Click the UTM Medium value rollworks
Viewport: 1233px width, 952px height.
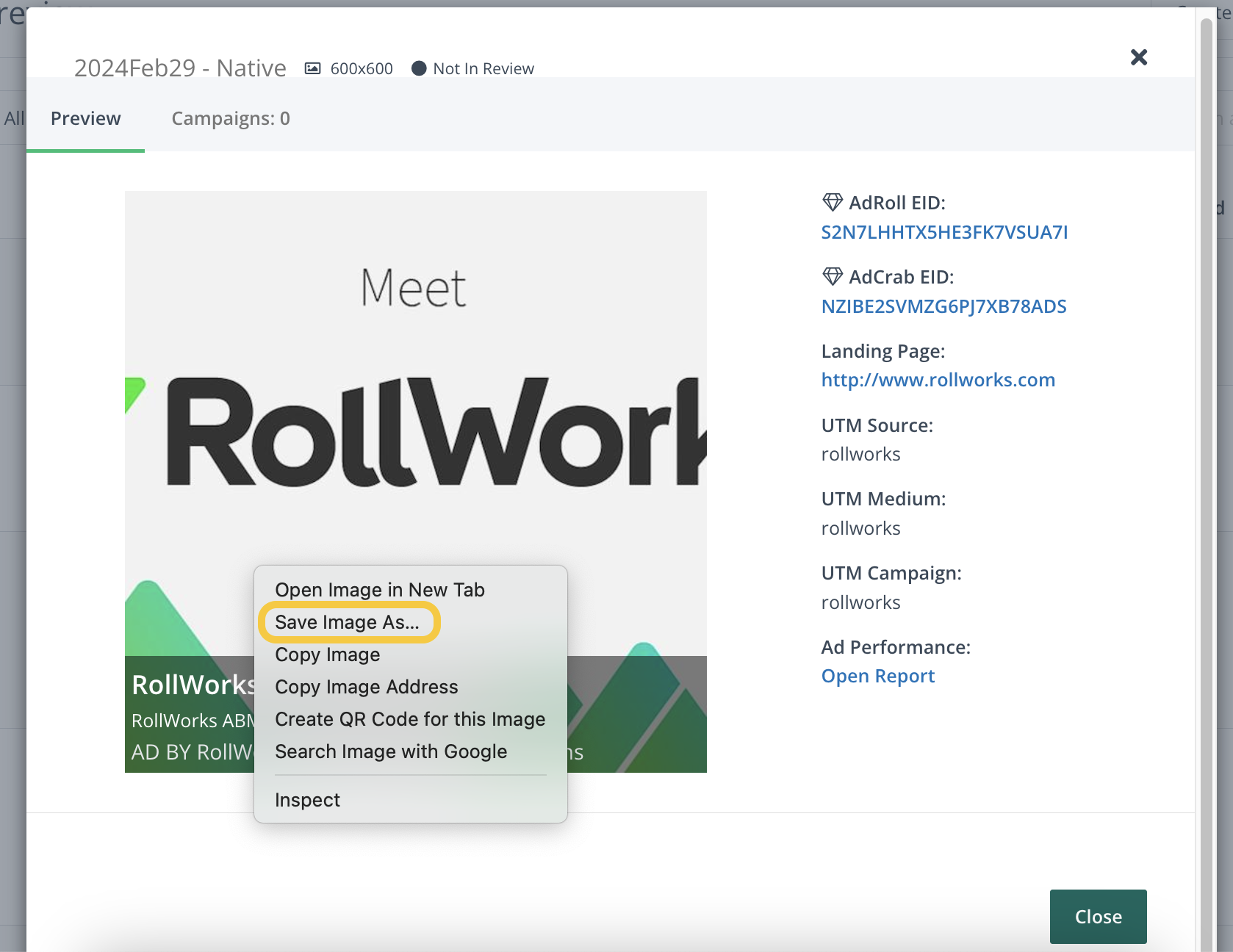(x=860, y=528)
